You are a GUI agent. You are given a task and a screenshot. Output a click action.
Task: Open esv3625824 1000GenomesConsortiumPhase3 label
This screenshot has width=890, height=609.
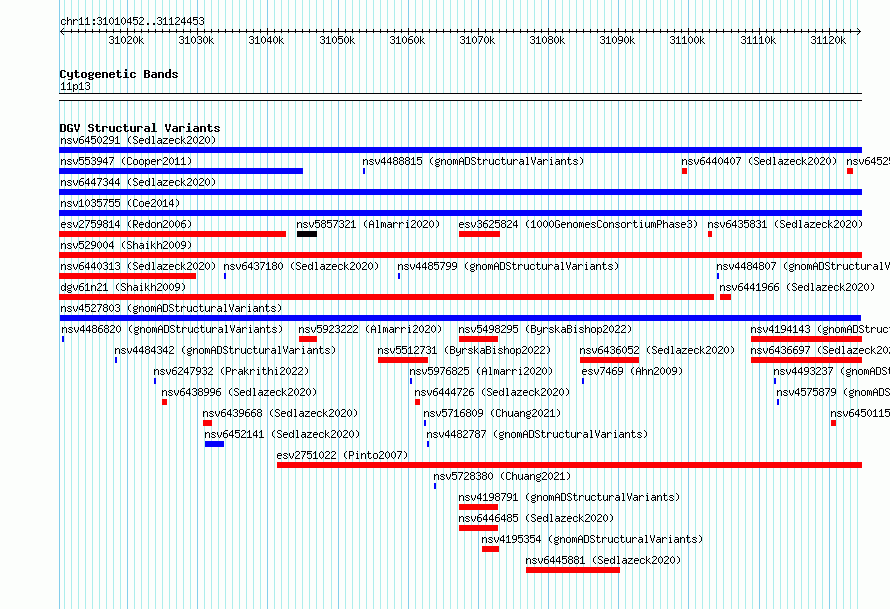578,224
